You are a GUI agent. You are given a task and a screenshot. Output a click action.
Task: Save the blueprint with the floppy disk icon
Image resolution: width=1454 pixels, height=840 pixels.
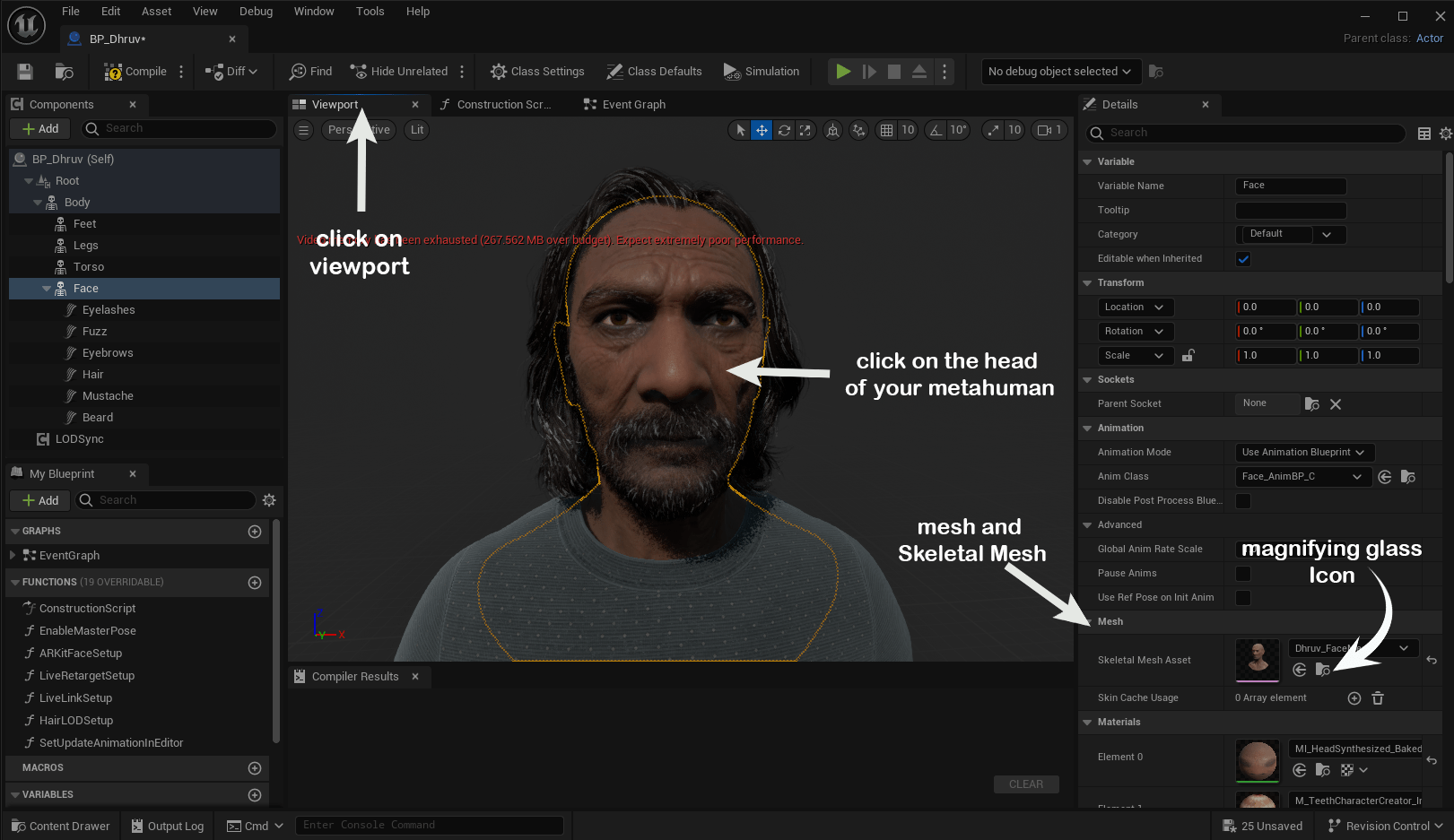point(25,72)
